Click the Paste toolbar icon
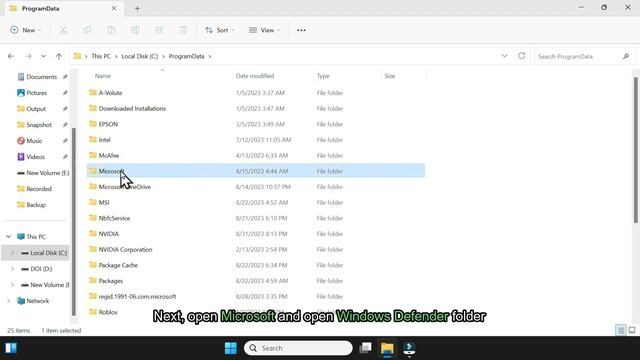This screenshot has height=360, width=640. pos(111,30)
